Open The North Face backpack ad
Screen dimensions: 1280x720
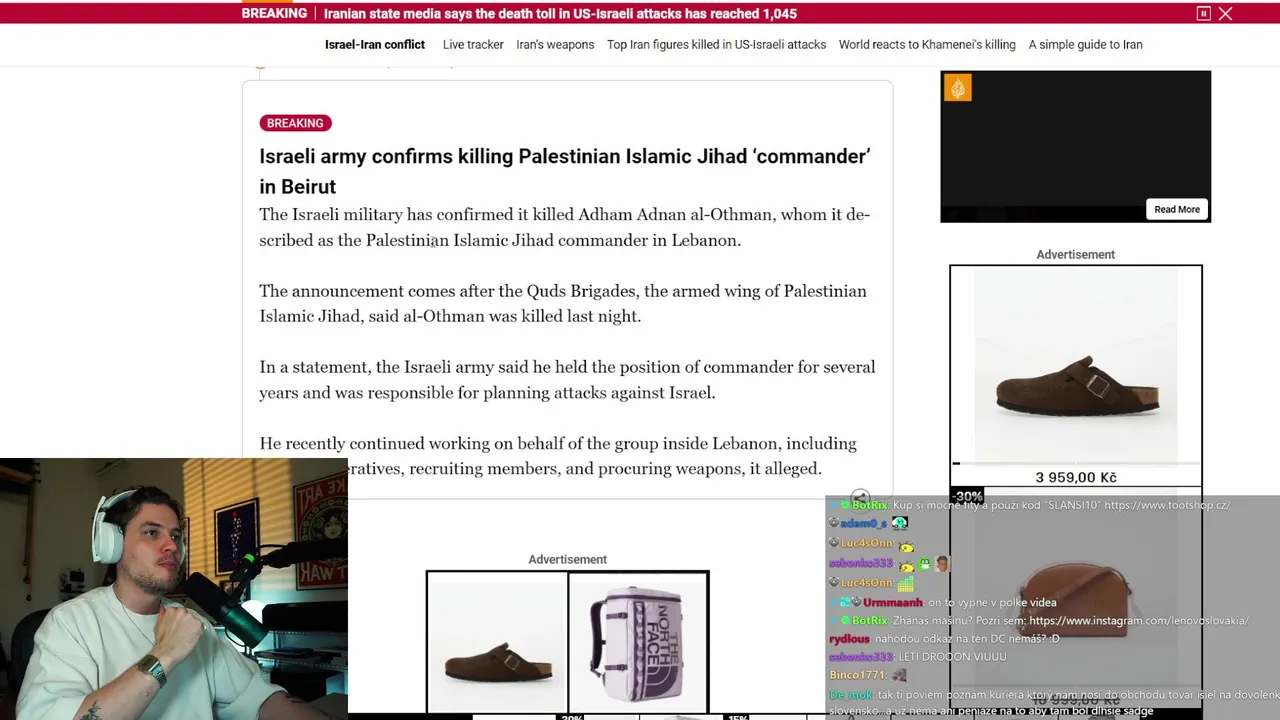[638, 642]
